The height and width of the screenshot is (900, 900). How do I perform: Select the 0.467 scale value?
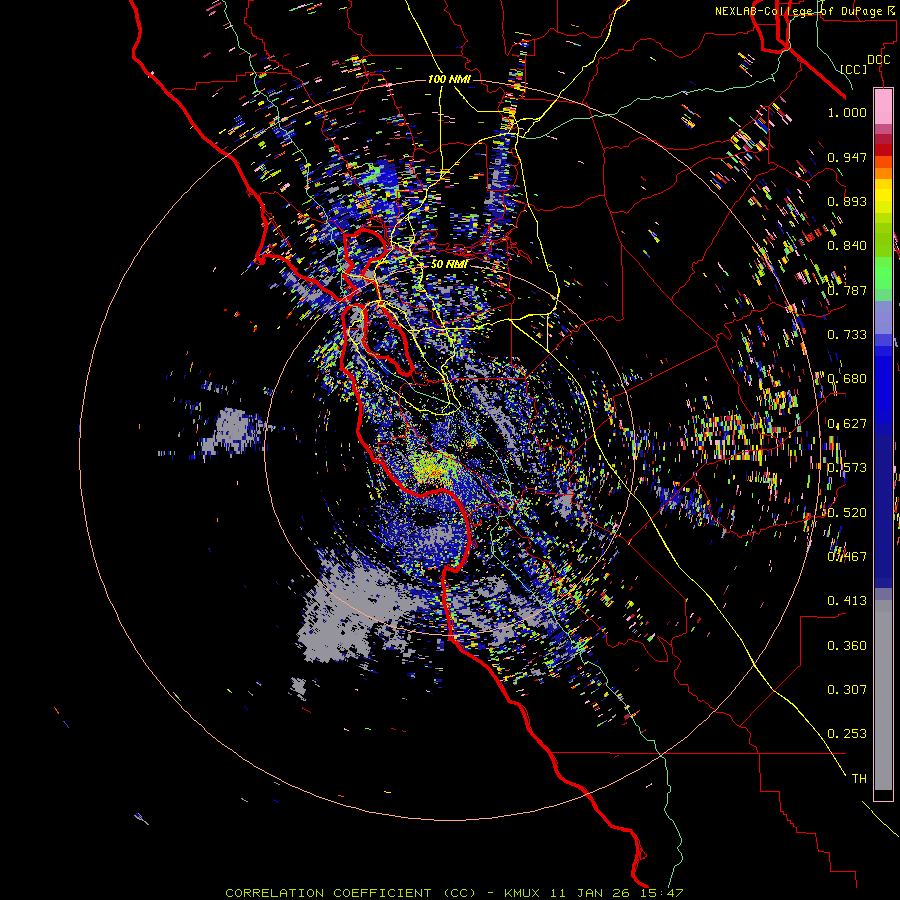tap(847, 557)
